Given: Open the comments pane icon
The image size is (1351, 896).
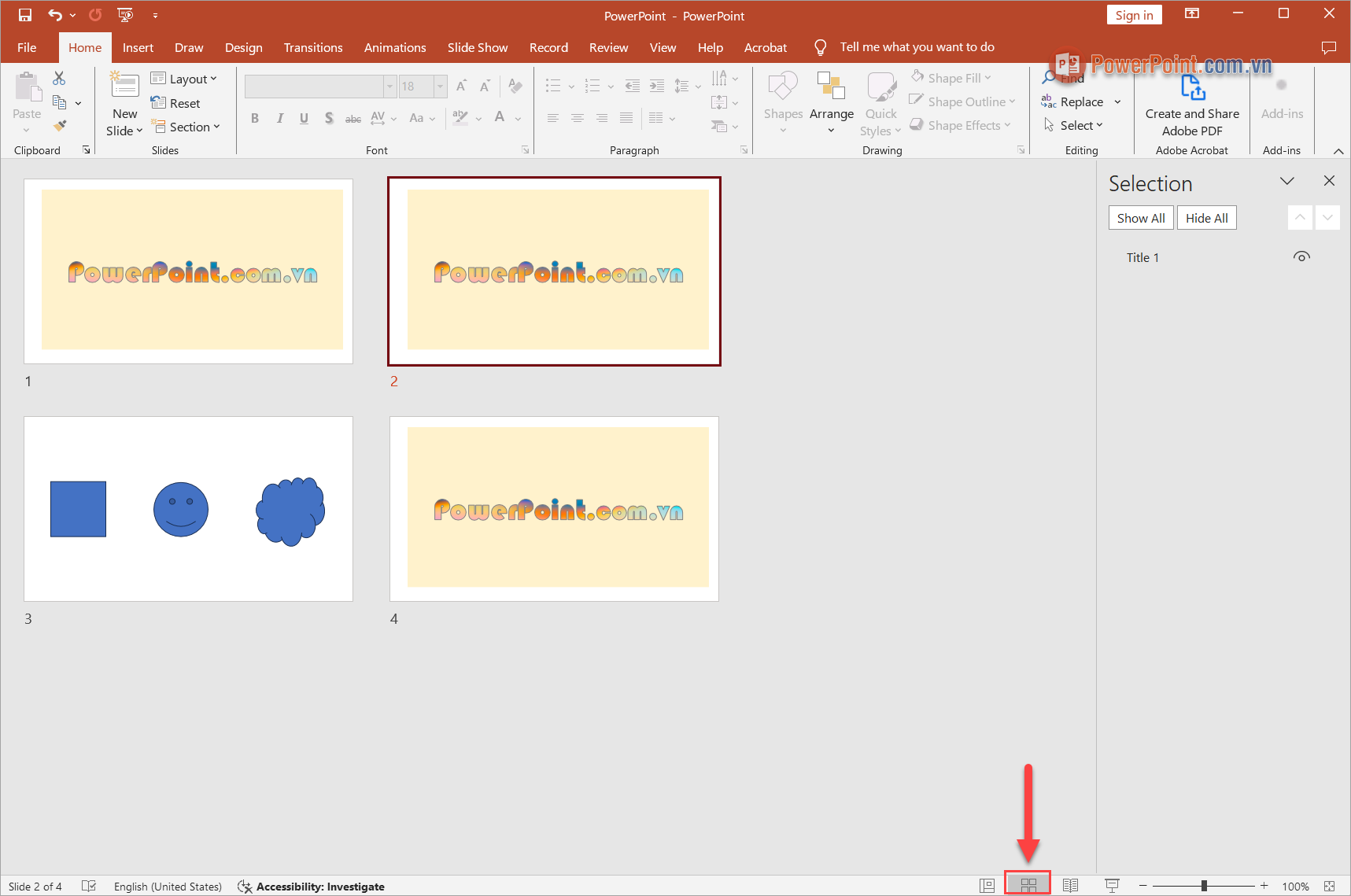Looking at the screenshot, I should [1329, 48].
